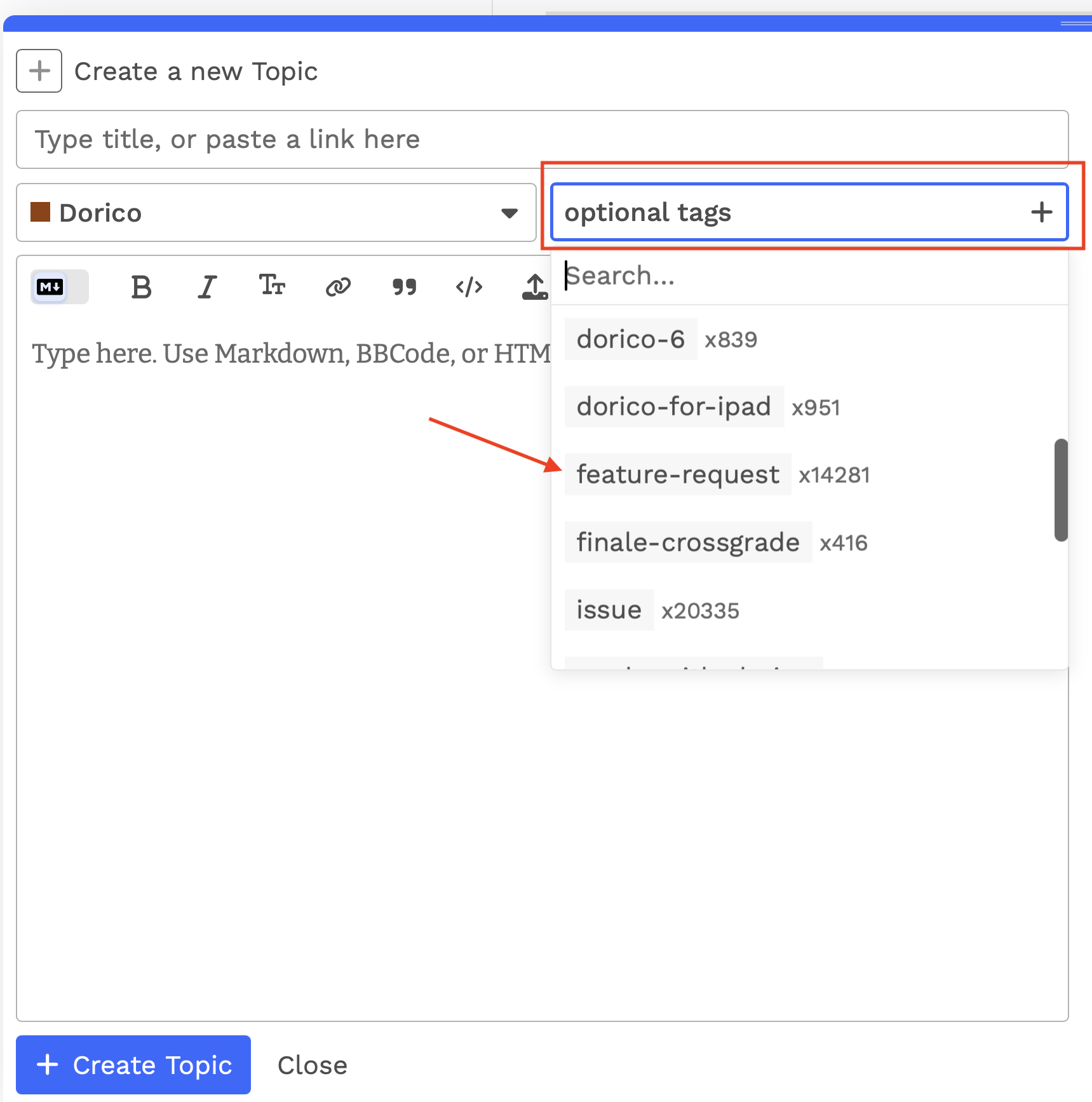1092x1102 pixels.
Task: Select the dorico-for-ipad tag
Action: pos(674,407)
